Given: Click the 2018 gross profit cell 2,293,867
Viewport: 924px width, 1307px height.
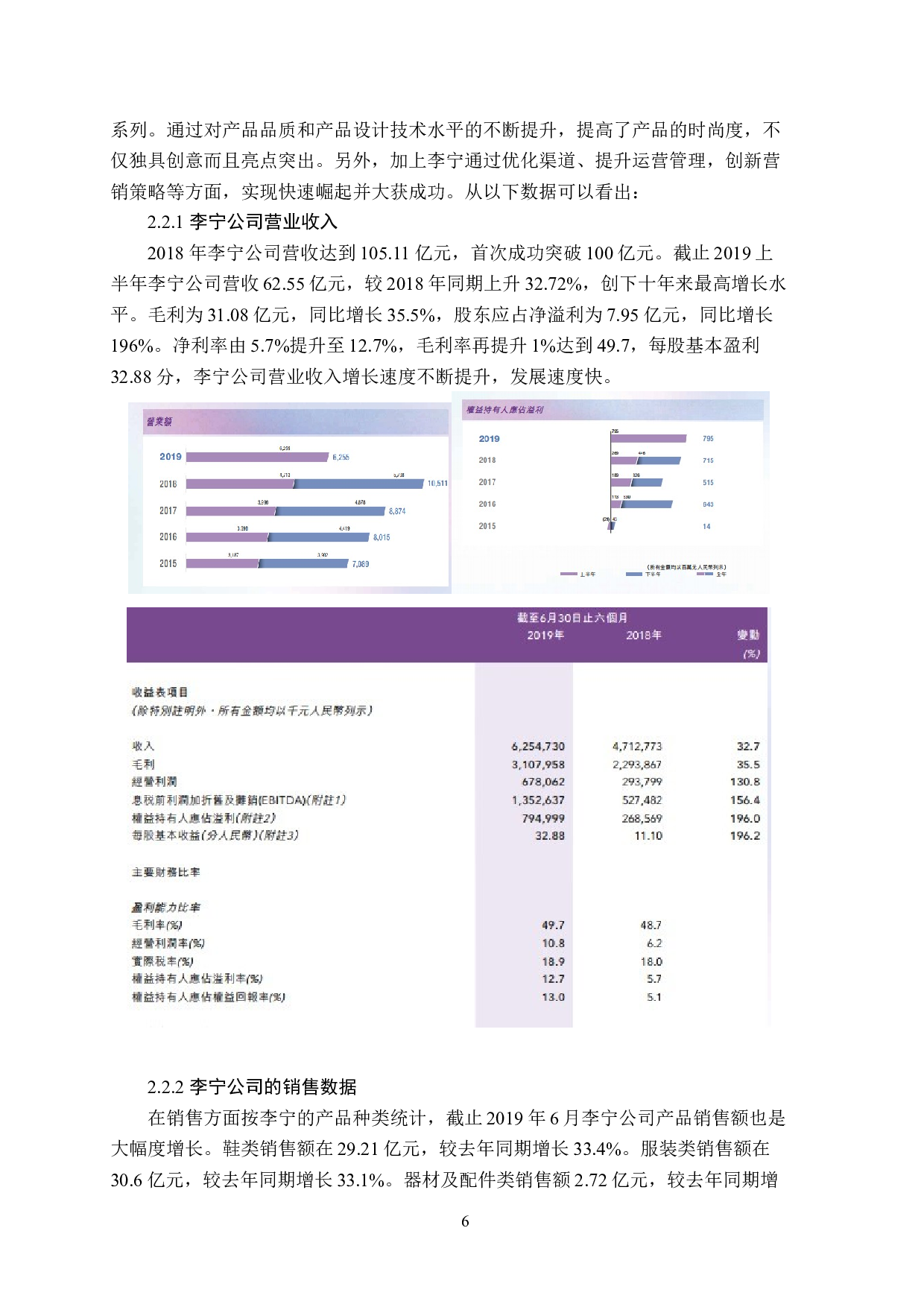Looking at the screenshot, I should point(637,765).
